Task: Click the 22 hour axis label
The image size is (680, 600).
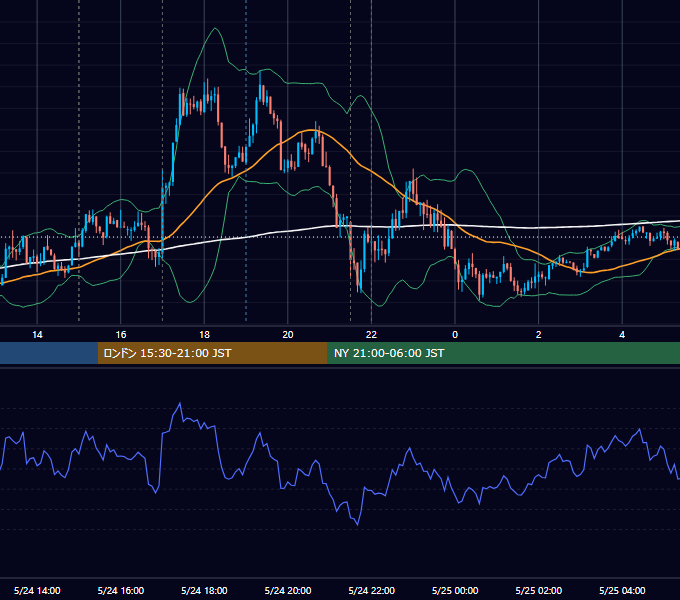Action: pyautogui.click(x=371, y=335)
